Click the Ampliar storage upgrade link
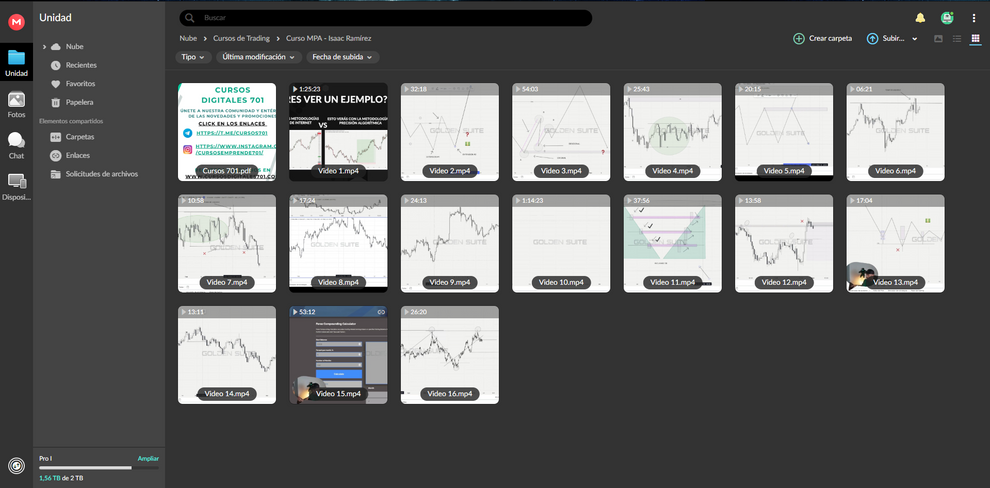 point(147,458)
